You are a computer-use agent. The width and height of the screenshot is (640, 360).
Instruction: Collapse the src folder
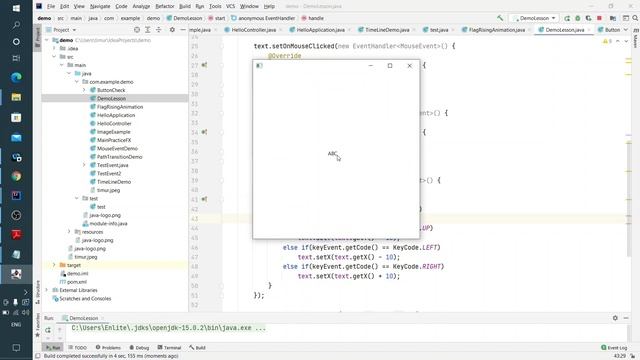coord(54,57)
